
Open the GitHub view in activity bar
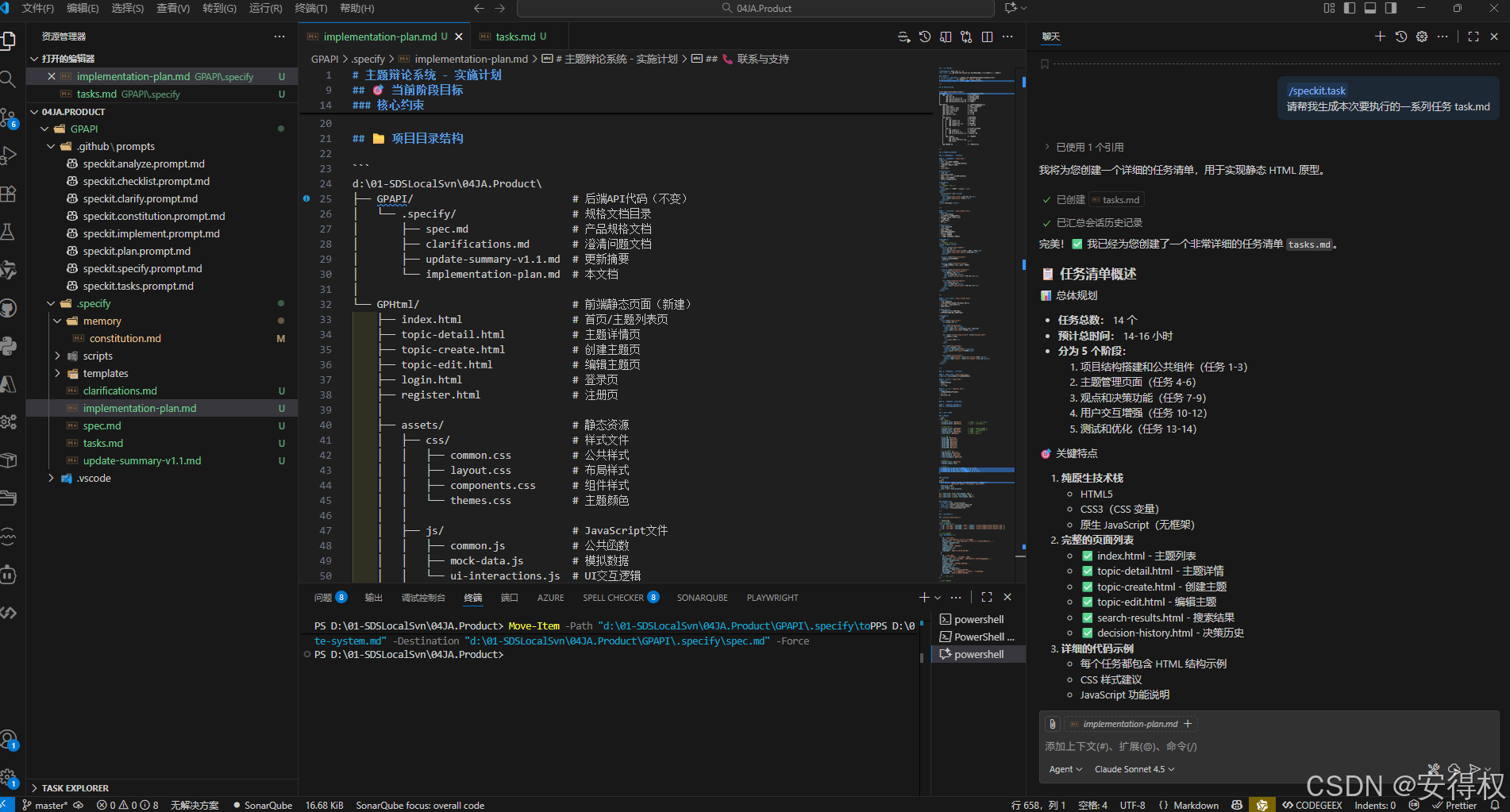[x=9, y=308]
